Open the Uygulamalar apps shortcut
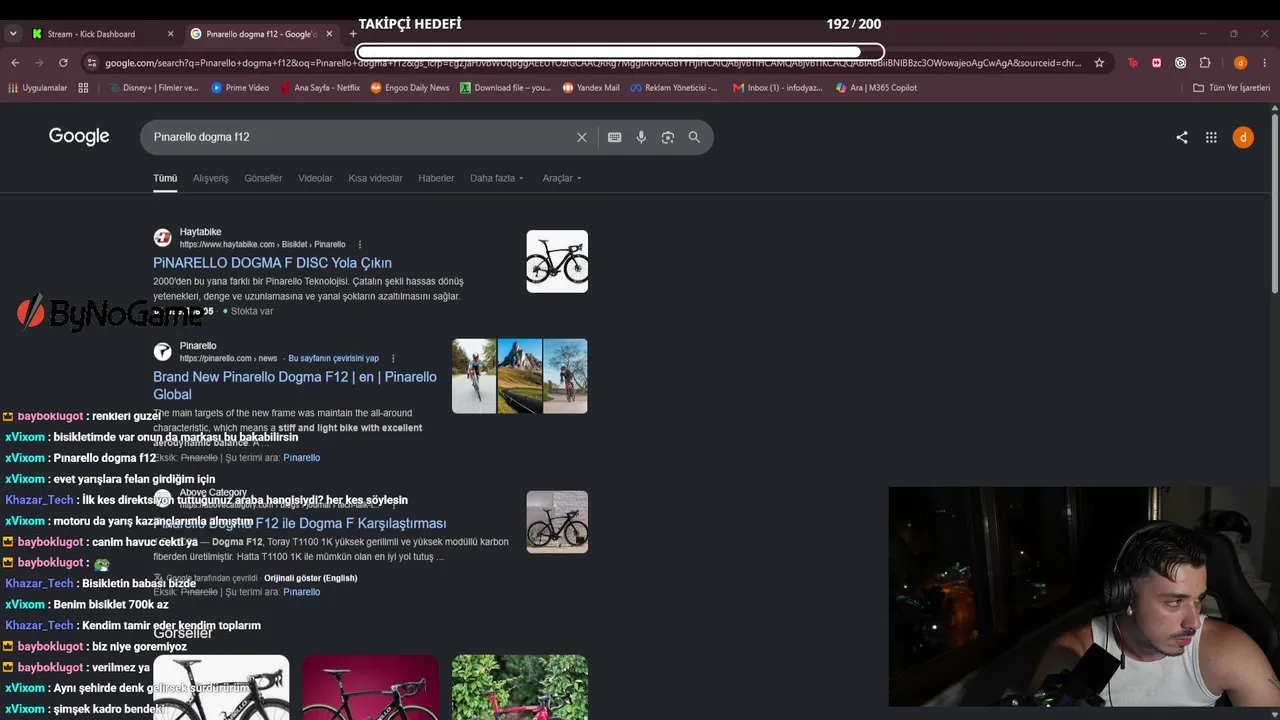The height and width of the screenshot is (720, 1280). click(x=37, y=88)
